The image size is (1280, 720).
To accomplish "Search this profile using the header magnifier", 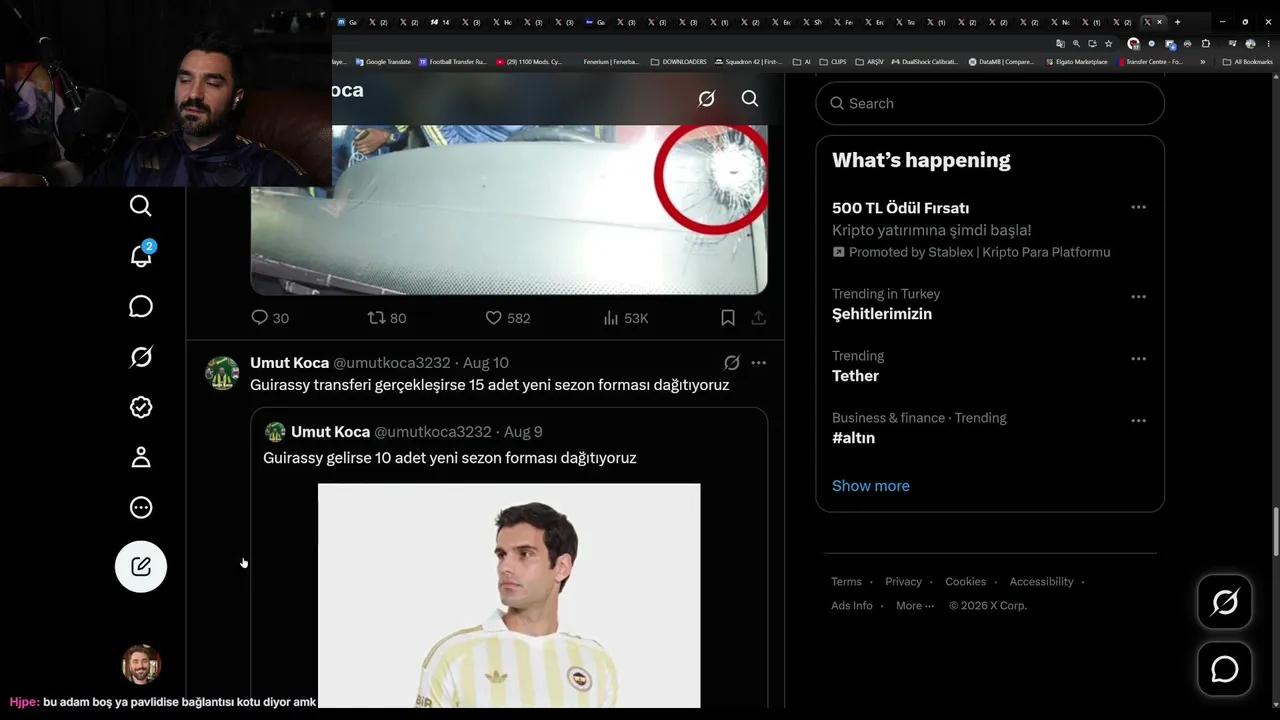I will click(x=750, y=98).
